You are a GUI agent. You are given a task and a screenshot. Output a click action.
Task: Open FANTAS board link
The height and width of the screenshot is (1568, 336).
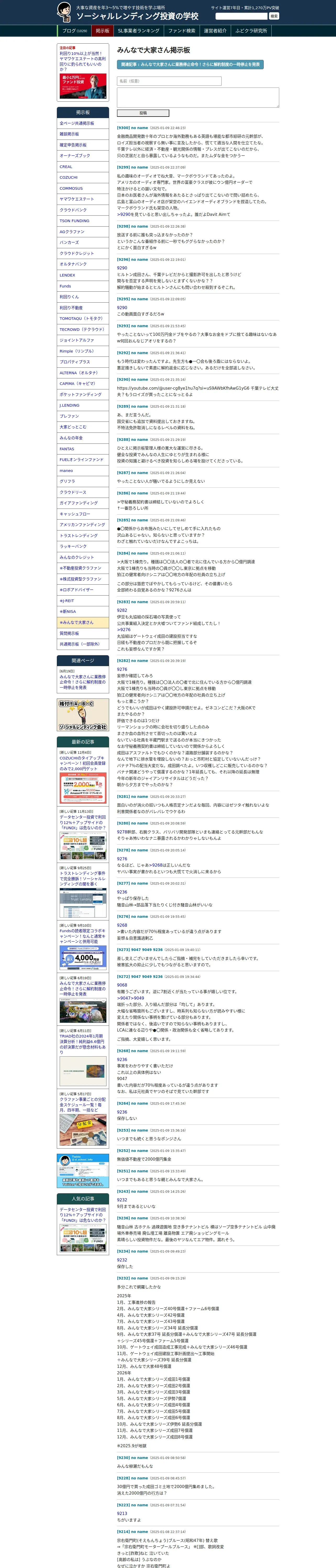tap(83, 449)
